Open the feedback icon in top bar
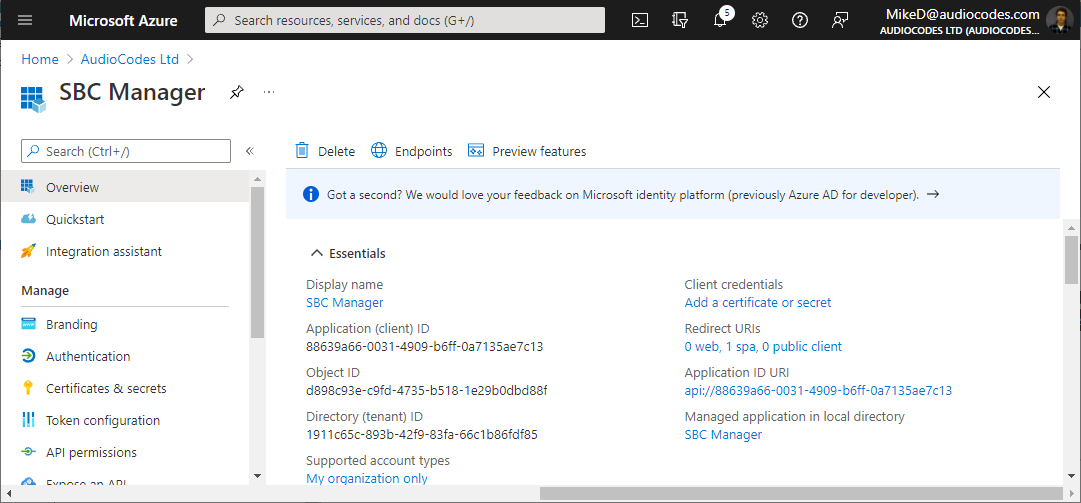This screenshot has height=503, width=1081. [x=840, y=20]
